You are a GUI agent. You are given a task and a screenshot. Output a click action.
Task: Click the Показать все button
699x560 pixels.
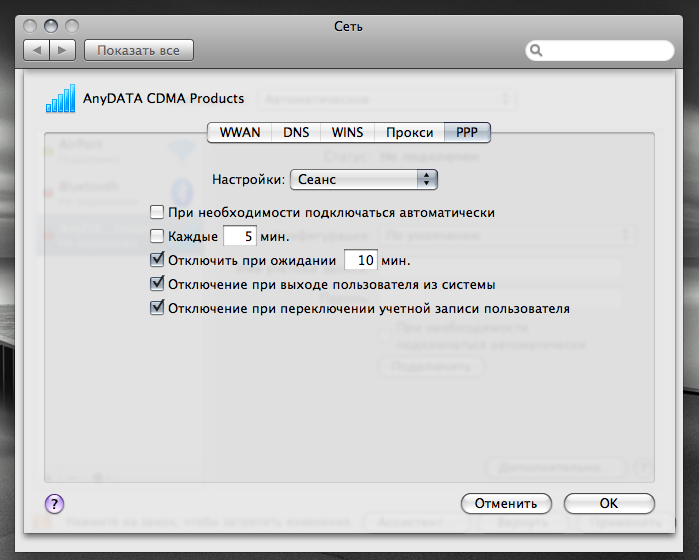(x=139, y=49)
